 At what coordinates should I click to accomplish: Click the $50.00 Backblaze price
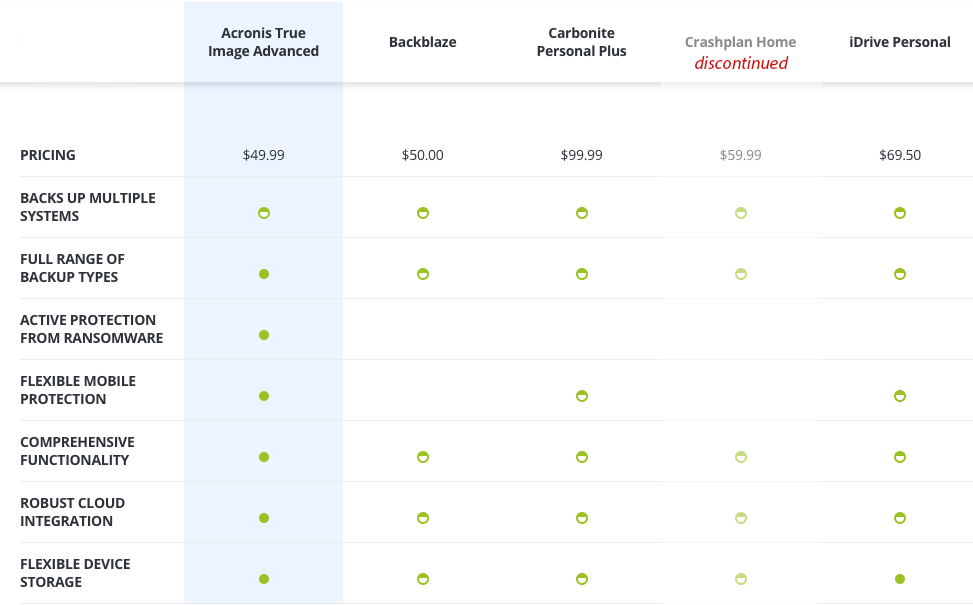tap(423, 155)
